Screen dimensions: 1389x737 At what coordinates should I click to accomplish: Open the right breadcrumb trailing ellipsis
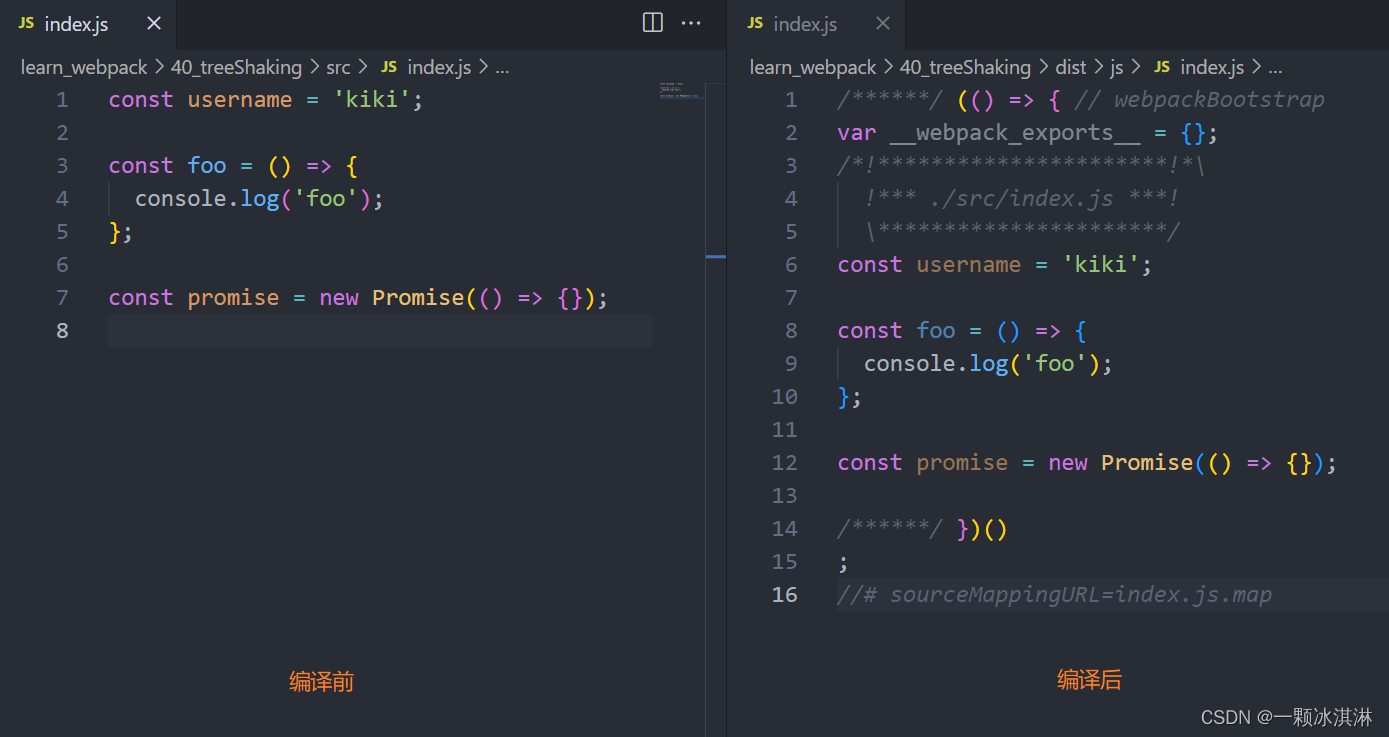1275,68
